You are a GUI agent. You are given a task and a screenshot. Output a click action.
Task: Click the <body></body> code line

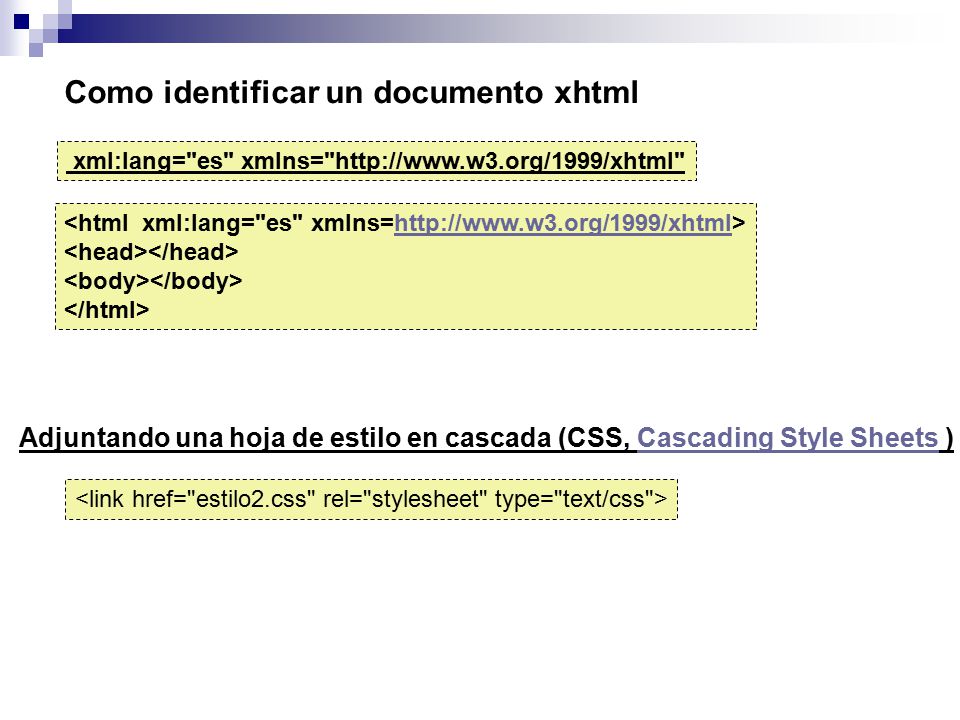153,281
